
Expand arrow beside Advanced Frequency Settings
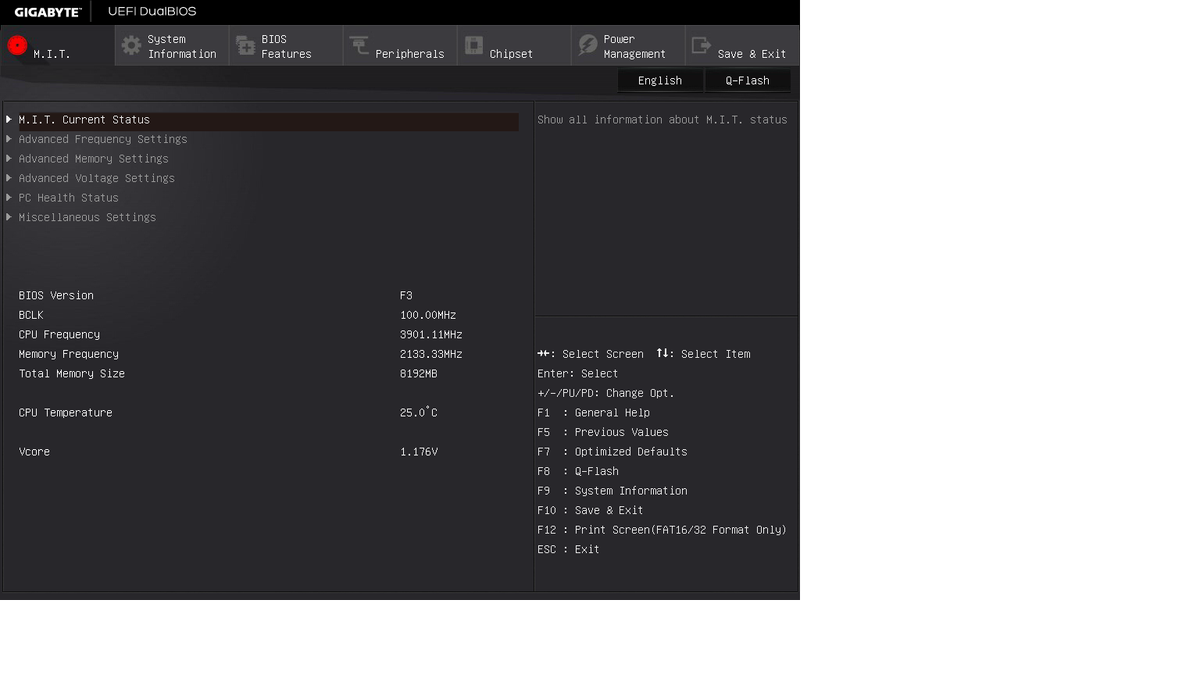pyautogui.click(x=9, y=139)
